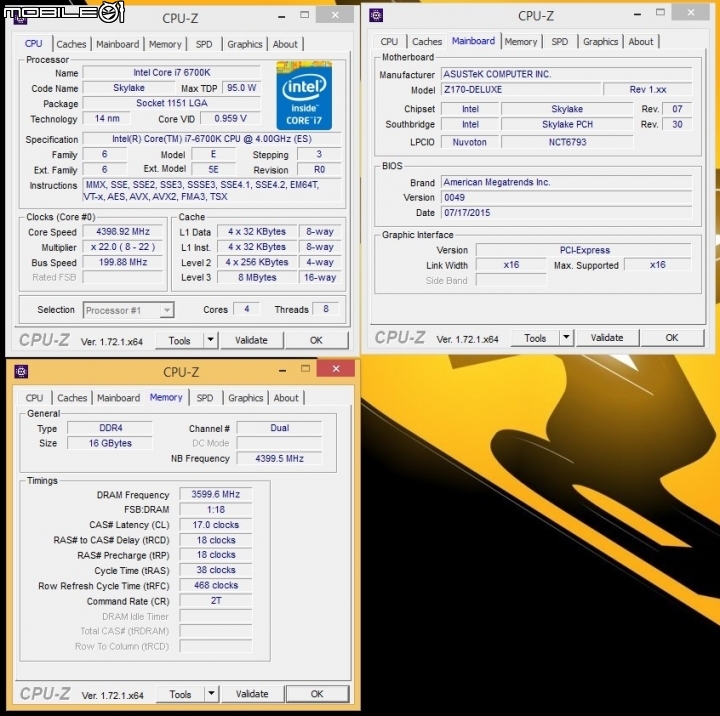Minimize the CPU-Z Mainboard window
This screenshot has height=716, width=720.
pyautogui.click(x=637, y=14)
